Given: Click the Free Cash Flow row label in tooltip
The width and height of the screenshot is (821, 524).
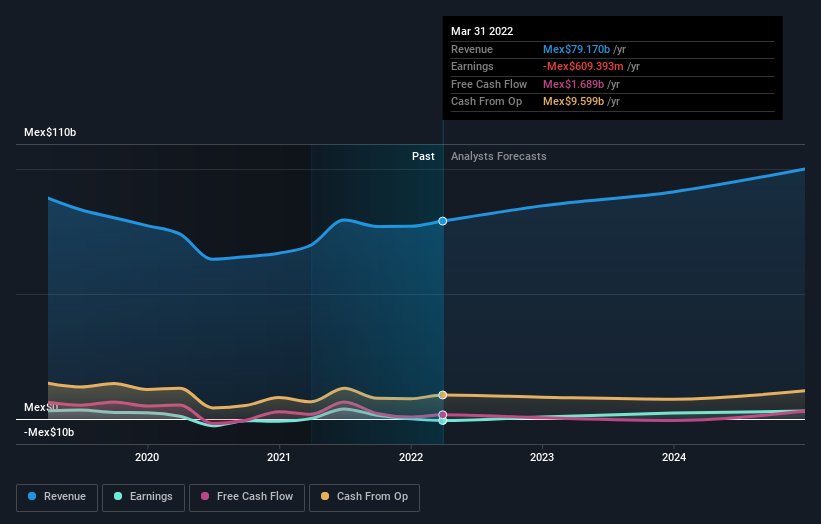Looking at the screenshot, I should point(489,84).
